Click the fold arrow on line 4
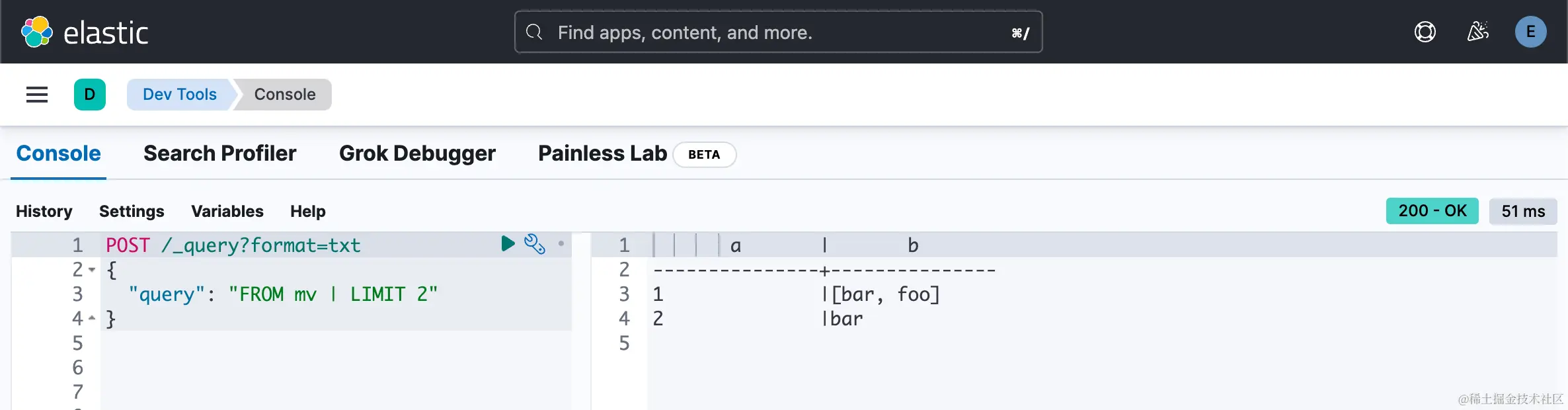 tap(92, 319)
